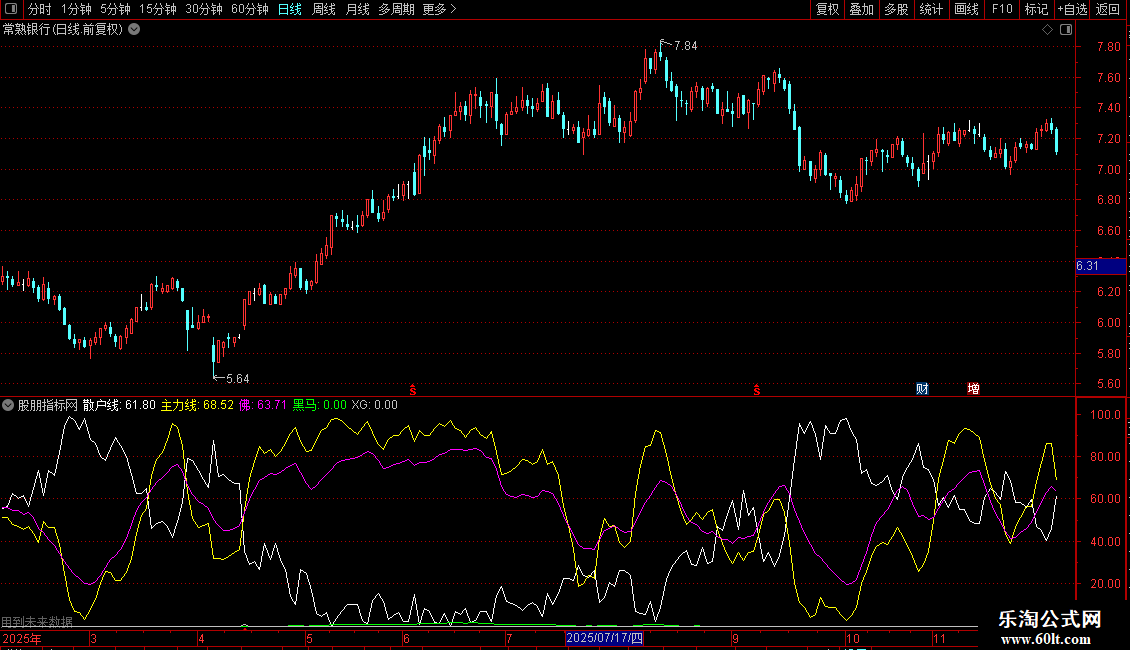This screenshot has width=1130, height=650.
Task: Open the 统计 statistics tool
Action: pos(931,9)
